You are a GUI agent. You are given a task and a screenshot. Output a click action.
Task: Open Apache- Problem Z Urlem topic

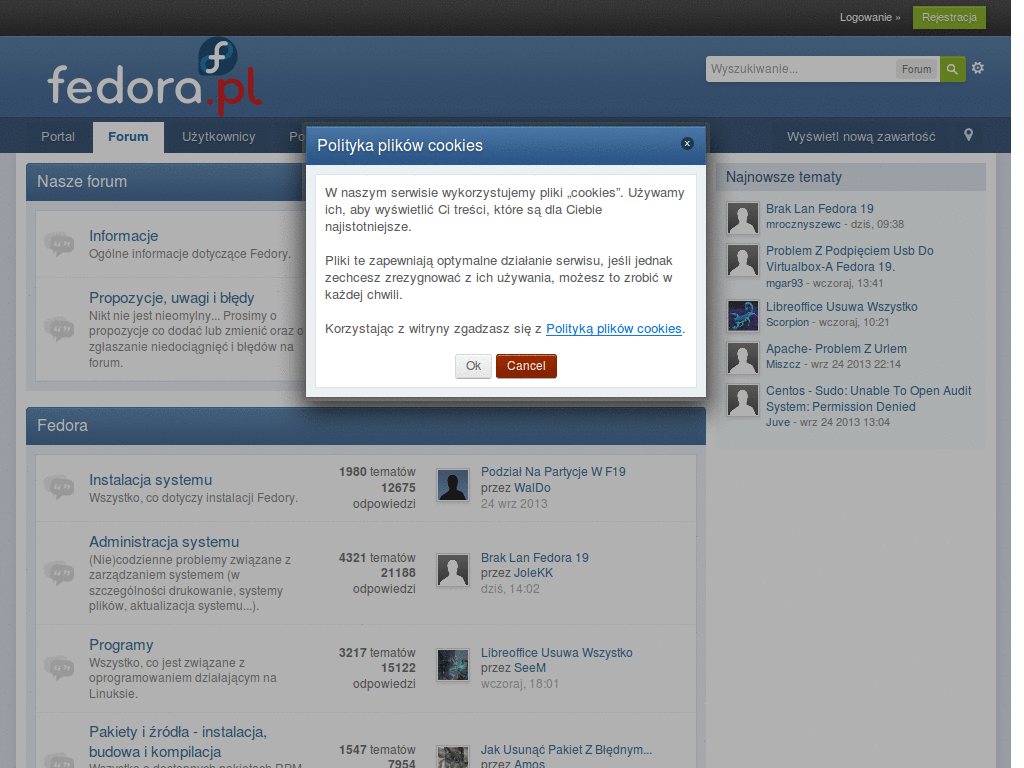click(x=836, y=349)
